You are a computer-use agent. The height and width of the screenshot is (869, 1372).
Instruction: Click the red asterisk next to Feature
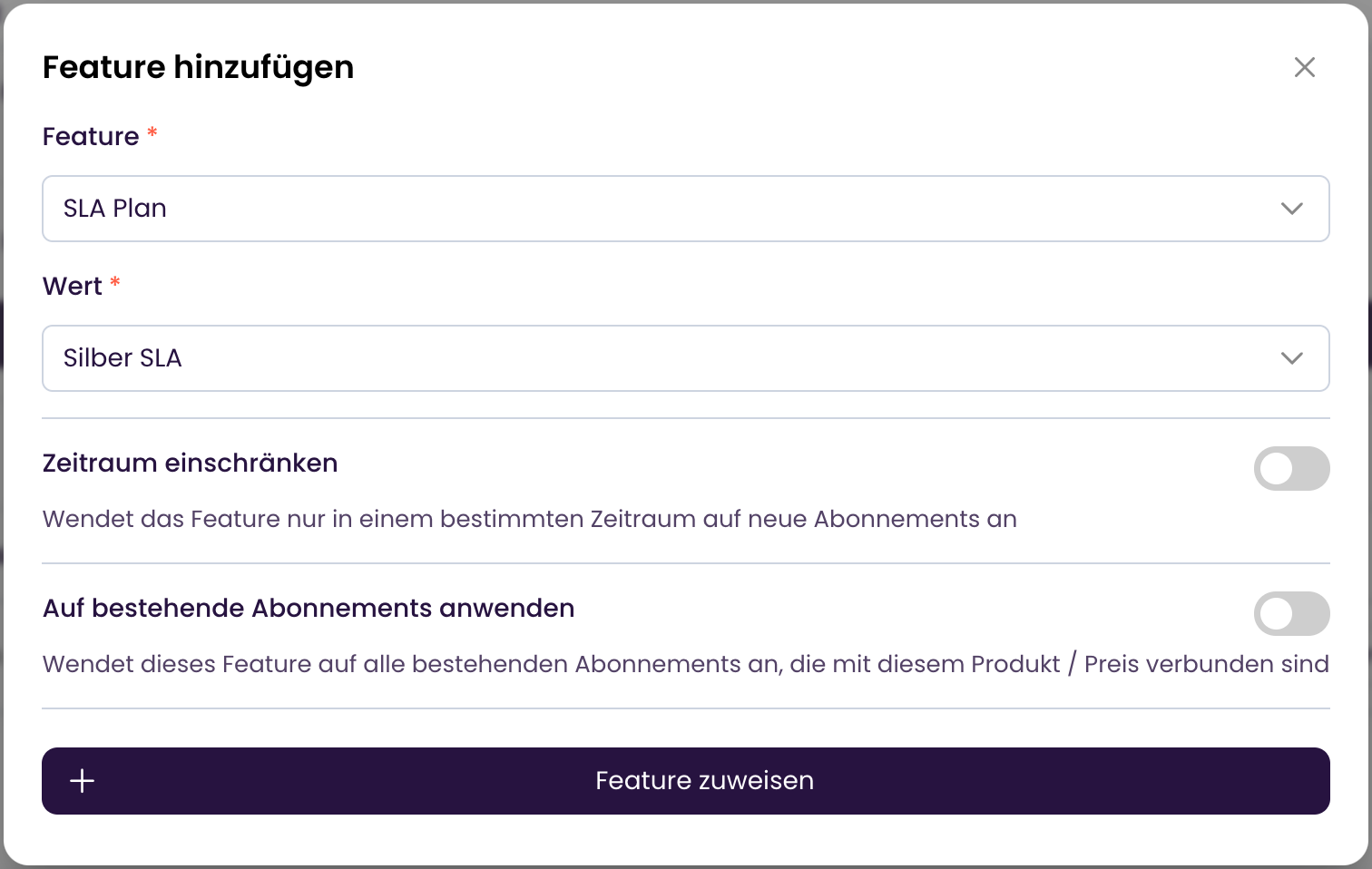152,132
